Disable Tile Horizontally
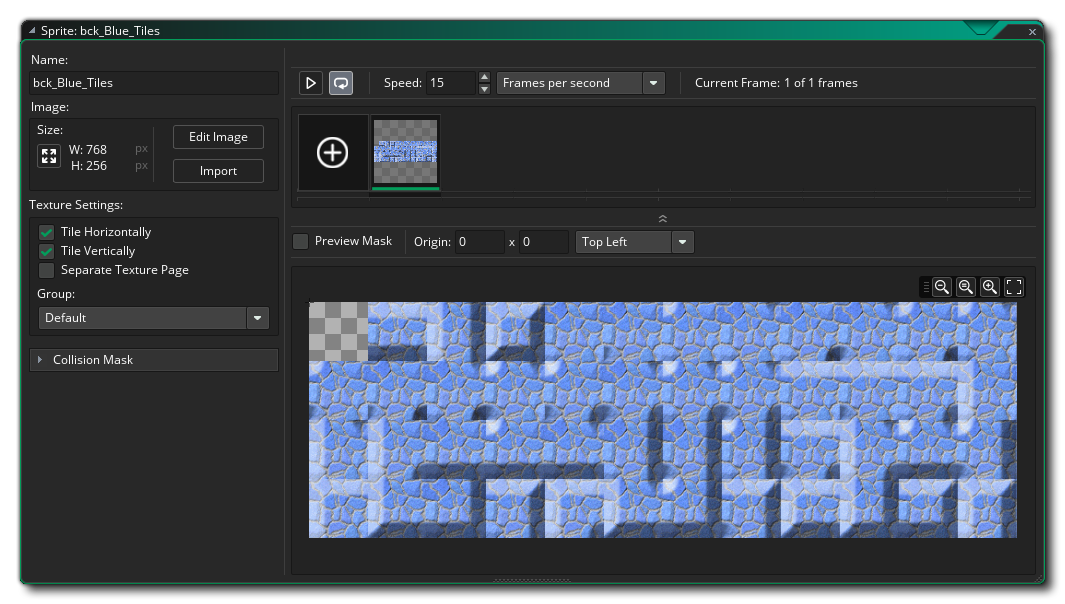Image resolution: width=1065 pixels, height=604 pixels. click(x=46, y=231)
